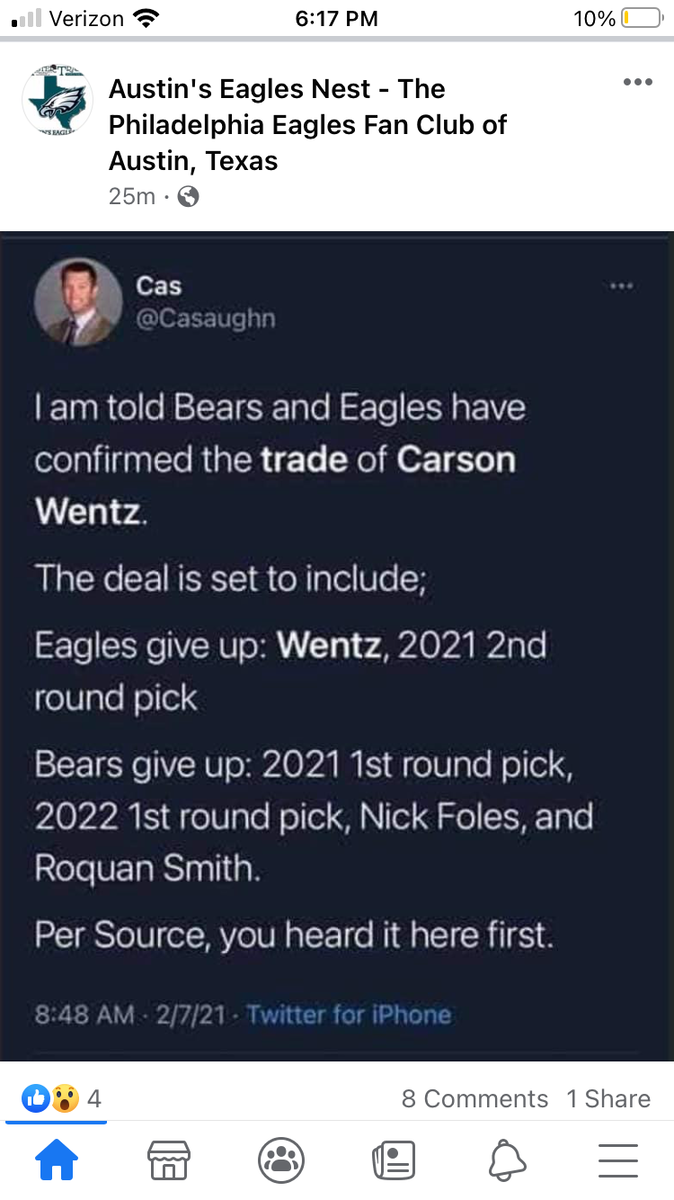Tap the 25m post timestamp

[131, 197]
